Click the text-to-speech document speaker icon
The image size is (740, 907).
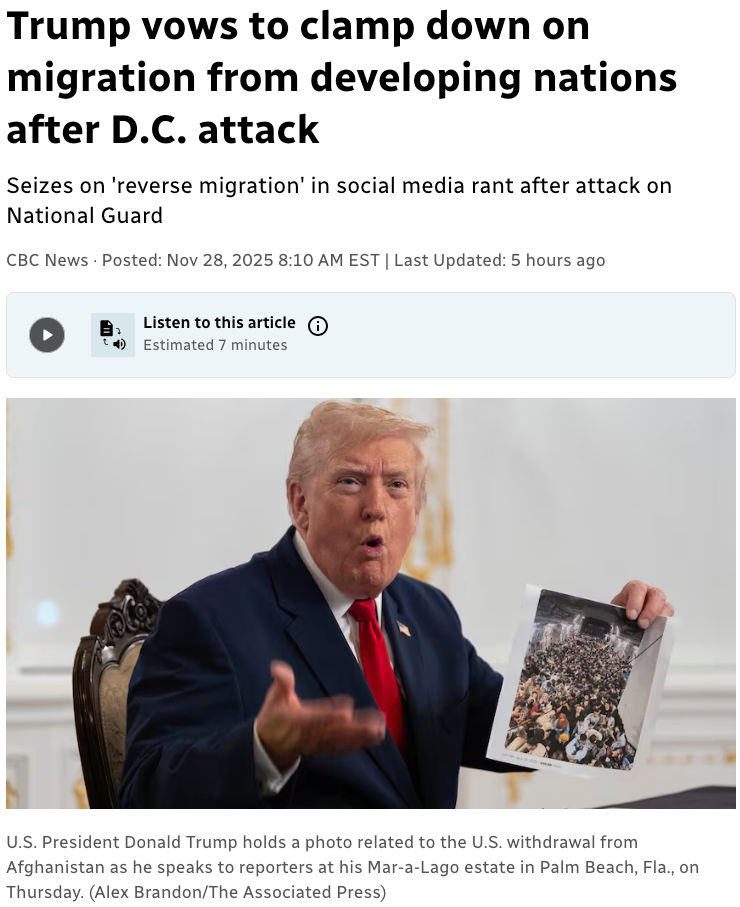[x=113, y=335]
